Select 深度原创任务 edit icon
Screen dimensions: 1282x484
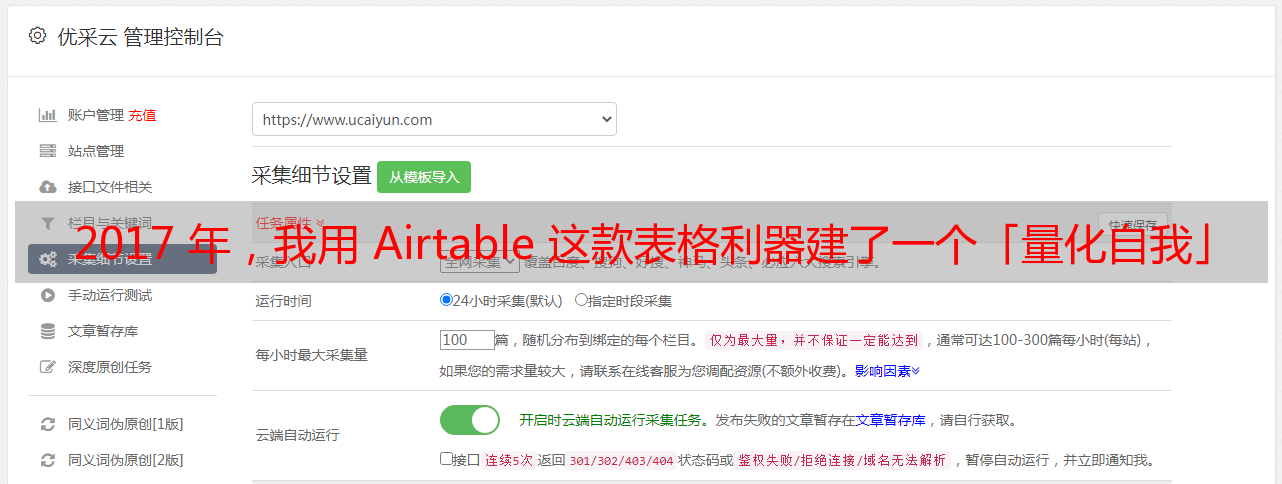pos(47,367)
